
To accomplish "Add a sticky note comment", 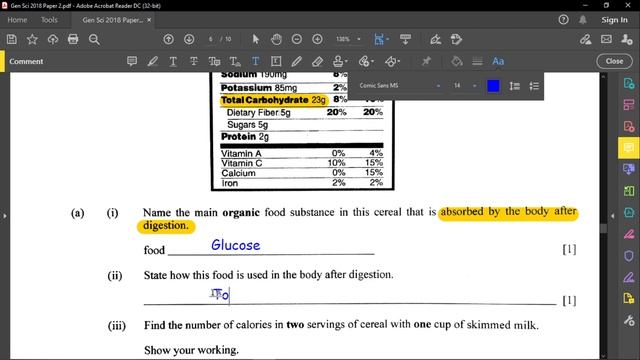I will point(132,61).
